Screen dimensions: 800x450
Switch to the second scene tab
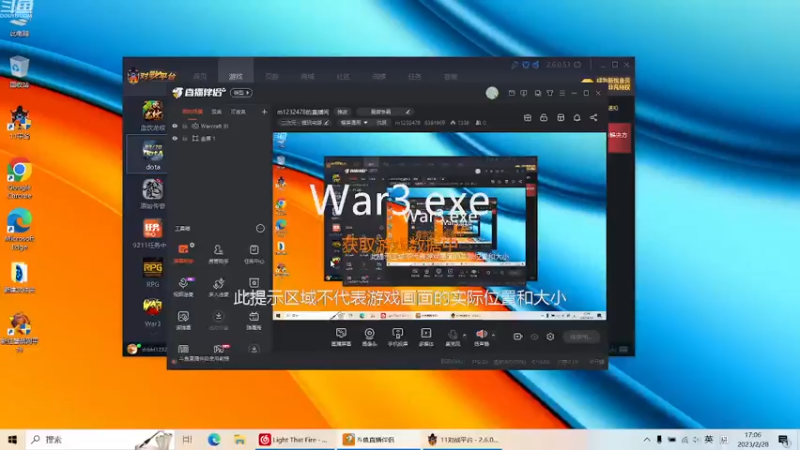[217, 112]
